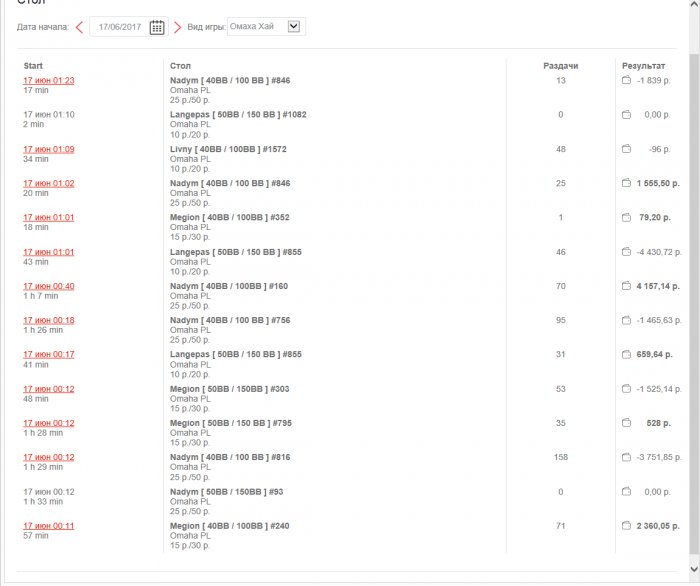Open session link 17 июн 00:40
This screenshot has width=700, height=586.
(48, 286)
